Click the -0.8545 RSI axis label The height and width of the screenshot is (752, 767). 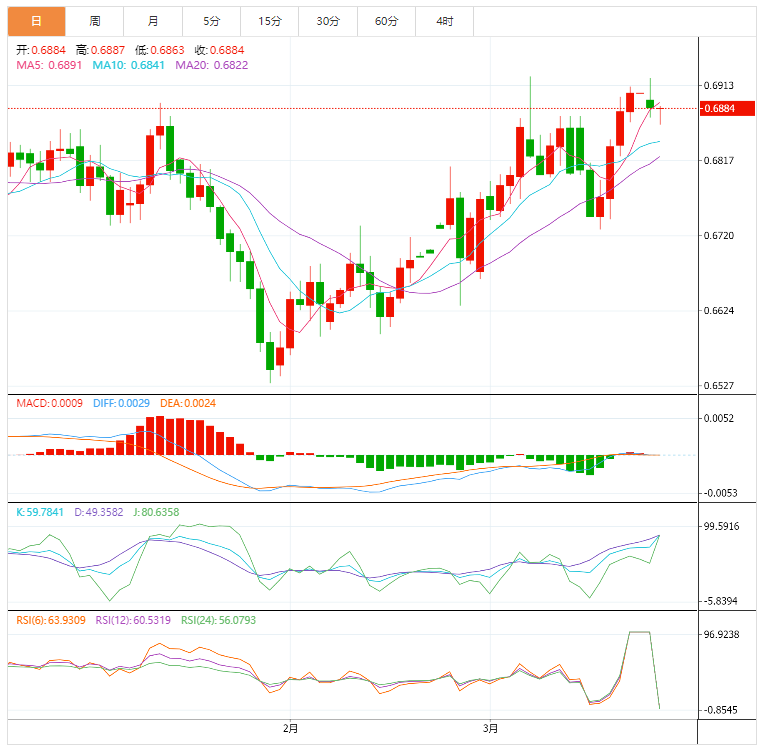[x=720, y=710]
